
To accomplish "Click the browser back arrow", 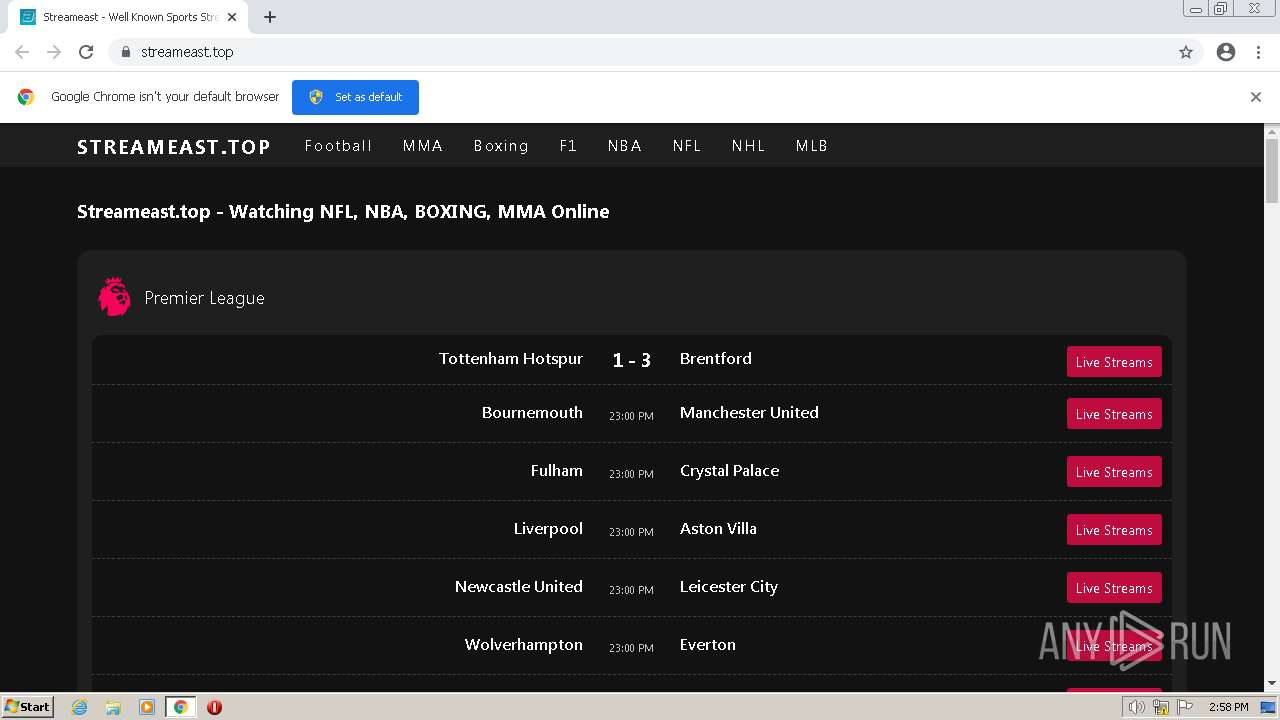I will coord(22,52).
